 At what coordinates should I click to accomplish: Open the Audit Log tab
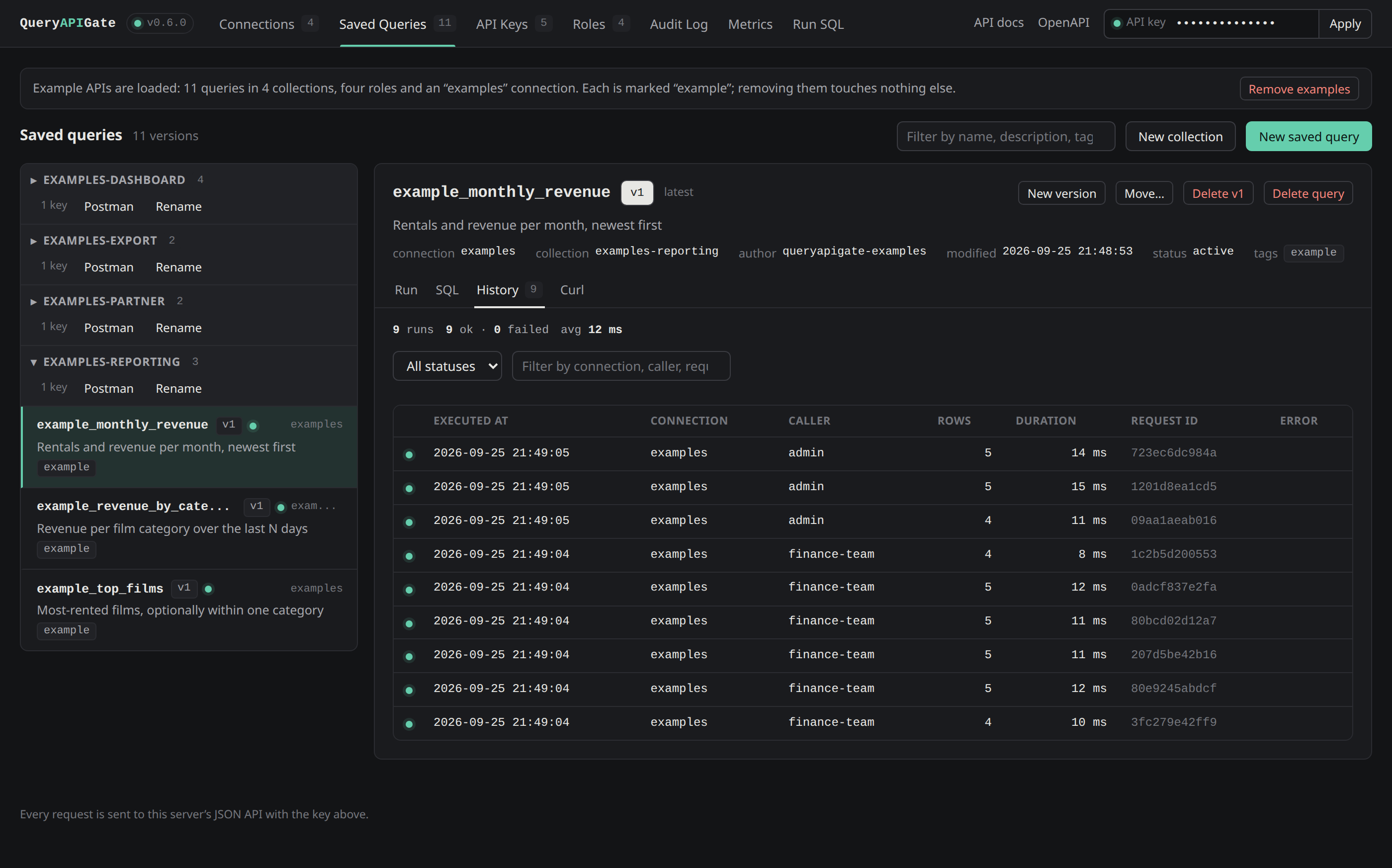click(679, 23)
